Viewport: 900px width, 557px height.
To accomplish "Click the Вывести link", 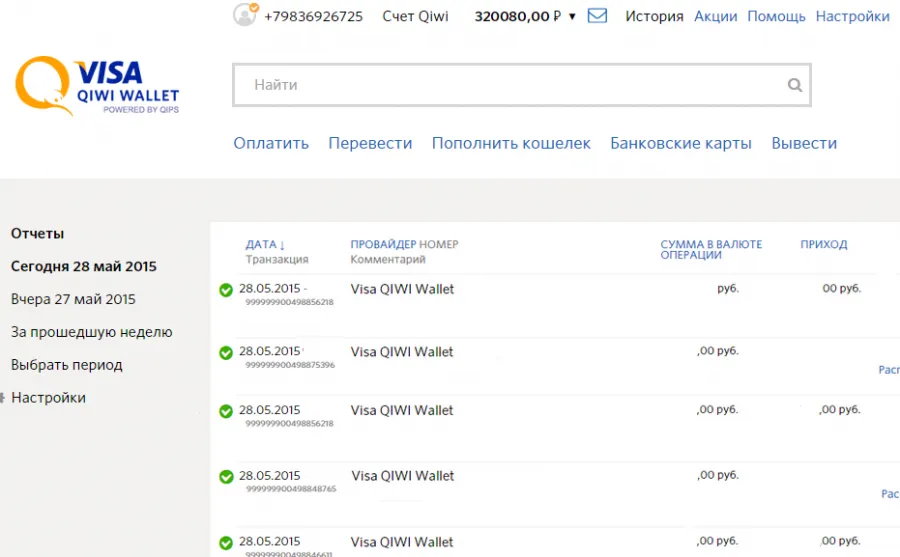I will pyautogui.click(x=804, y=143).
